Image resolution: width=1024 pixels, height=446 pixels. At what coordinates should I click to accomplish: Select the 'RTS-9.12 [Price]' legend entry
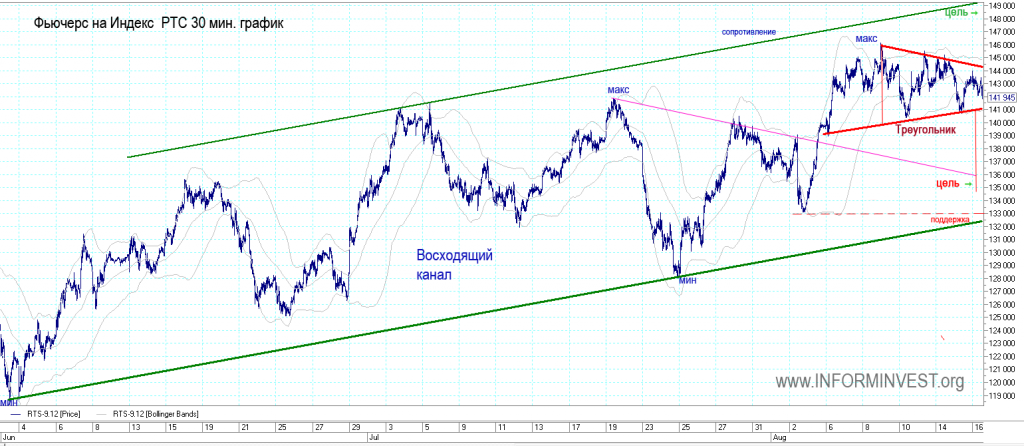53,414
